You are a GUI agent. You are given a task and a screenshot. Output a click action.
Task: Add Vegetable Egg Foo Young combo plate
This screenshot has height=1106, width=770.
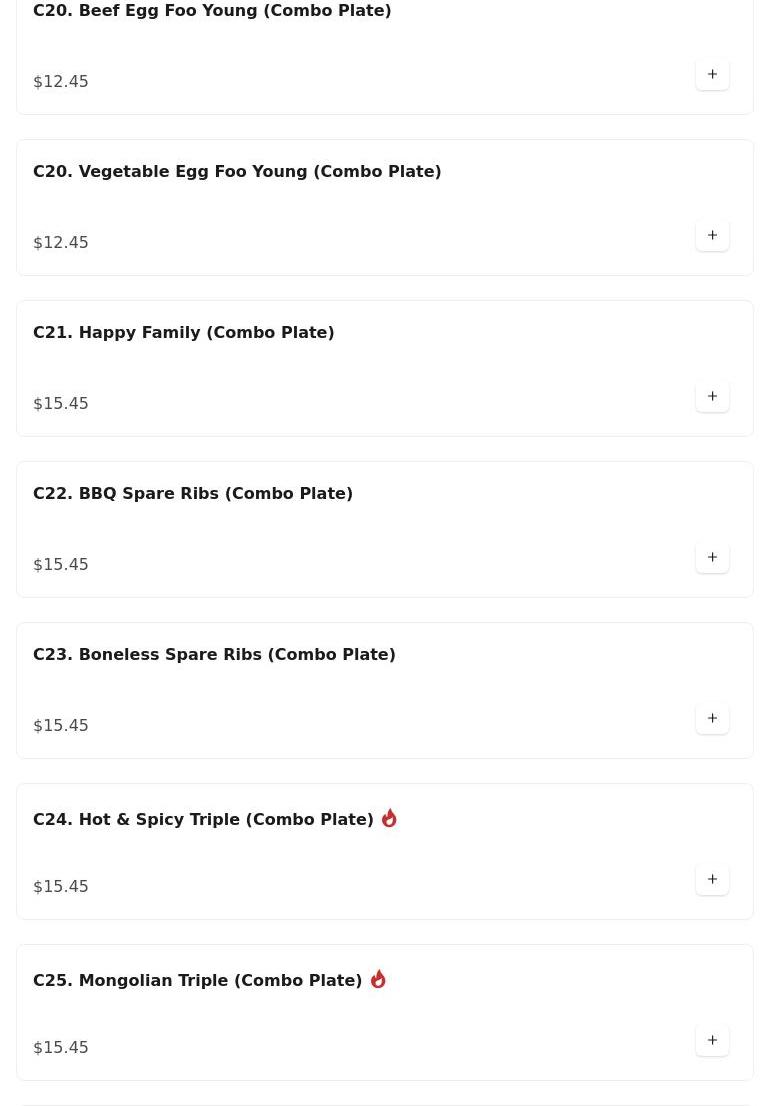(712, 236)
